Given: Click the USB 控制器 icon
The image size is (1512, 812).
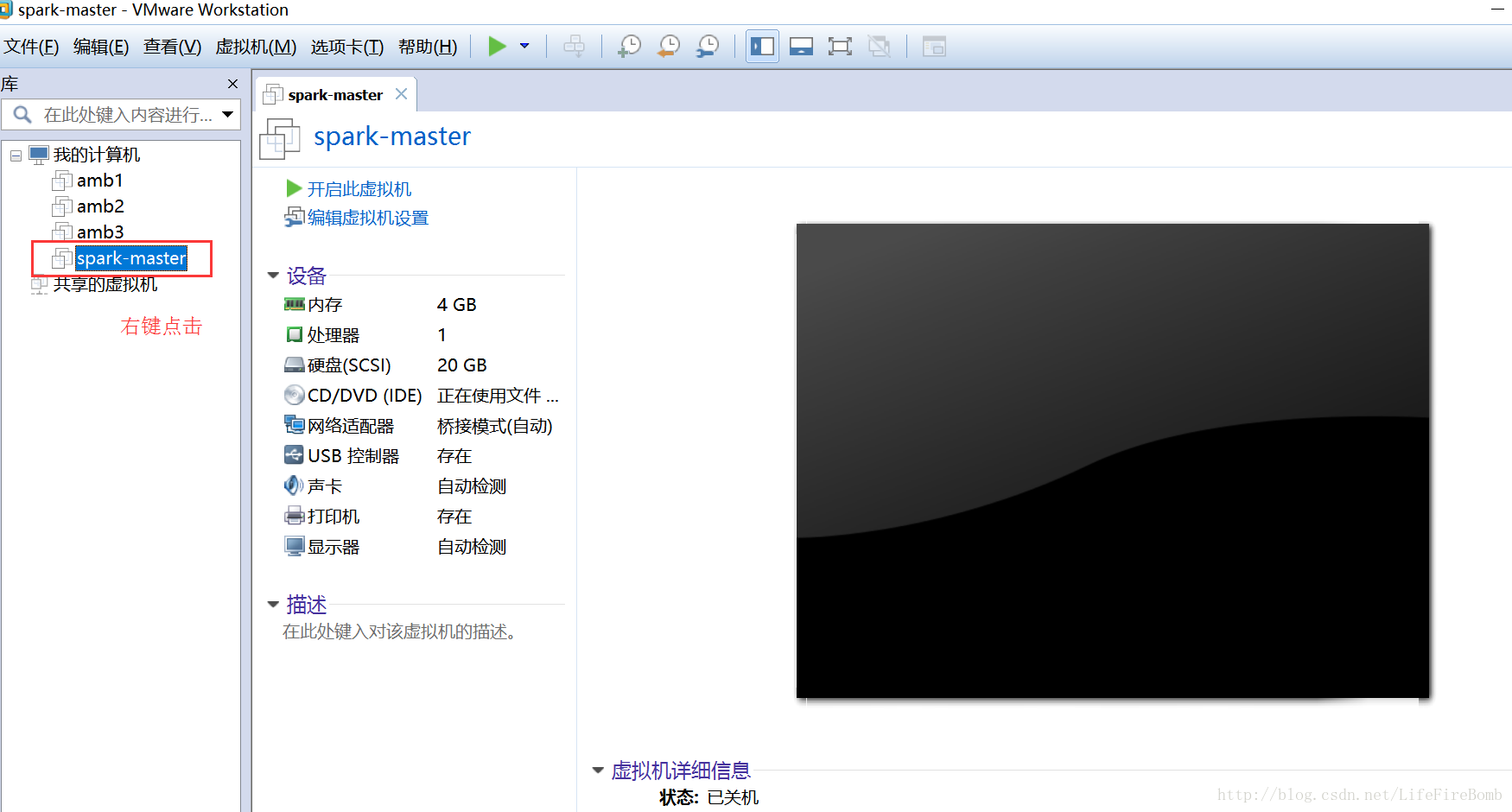Looking at the screenshot, I should (295, 455).
